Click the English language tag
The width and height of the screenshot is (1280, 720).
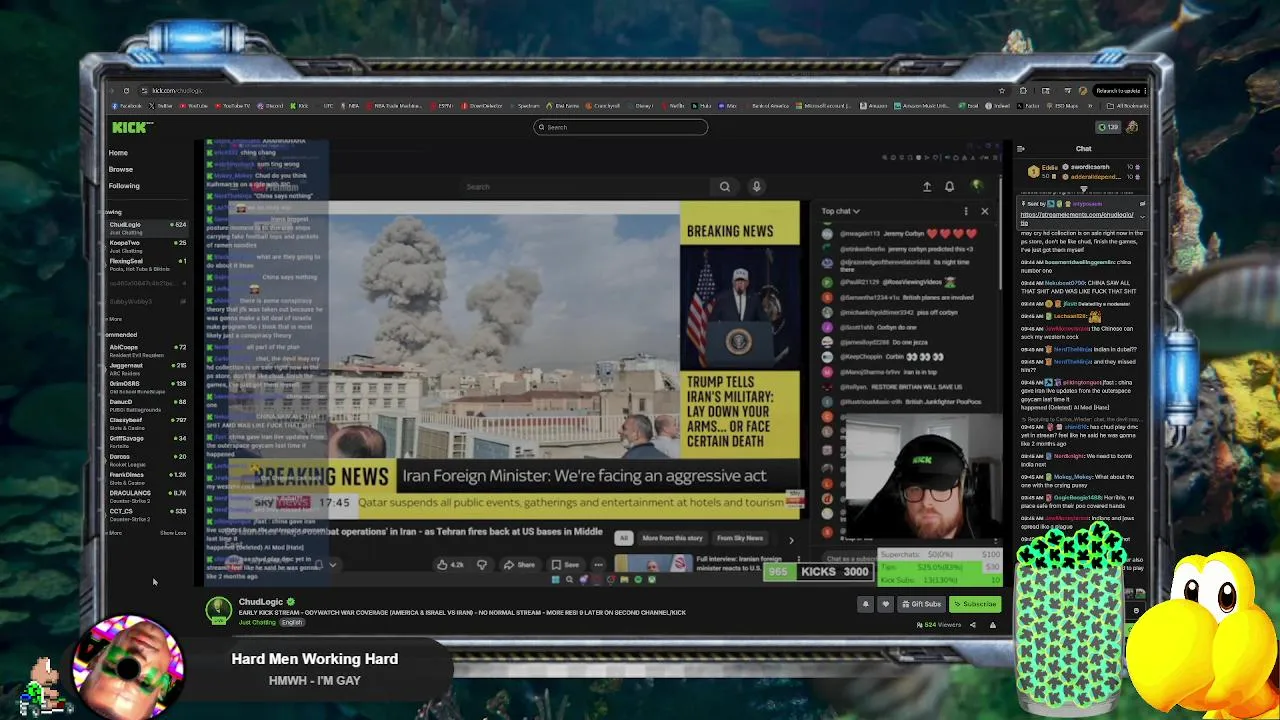[x=291, y=622]
